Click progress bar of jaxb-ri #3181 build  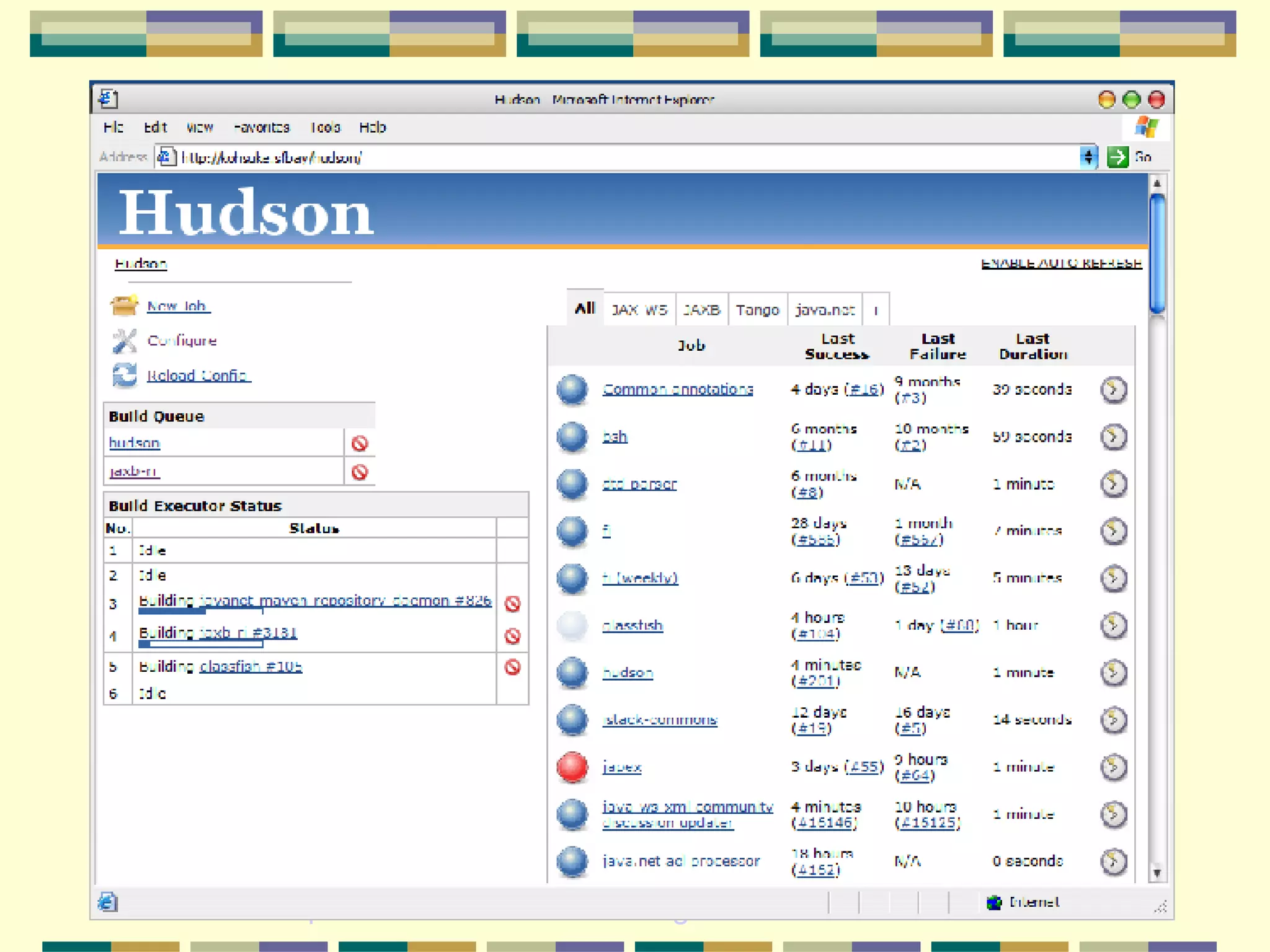(x=201, y=645)
